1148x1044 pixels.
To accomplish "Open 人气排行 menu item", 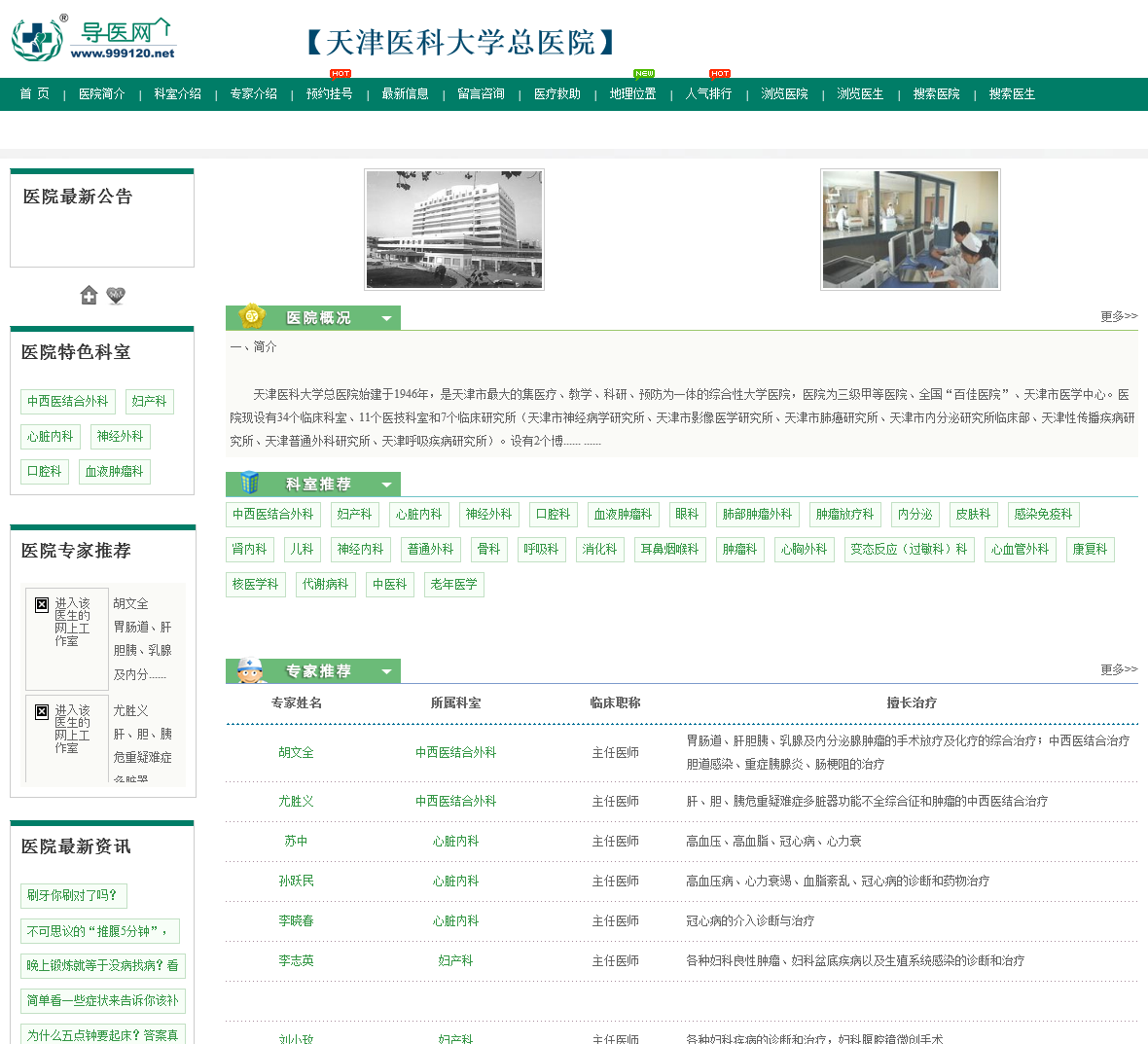I will (x=708, y=93).
